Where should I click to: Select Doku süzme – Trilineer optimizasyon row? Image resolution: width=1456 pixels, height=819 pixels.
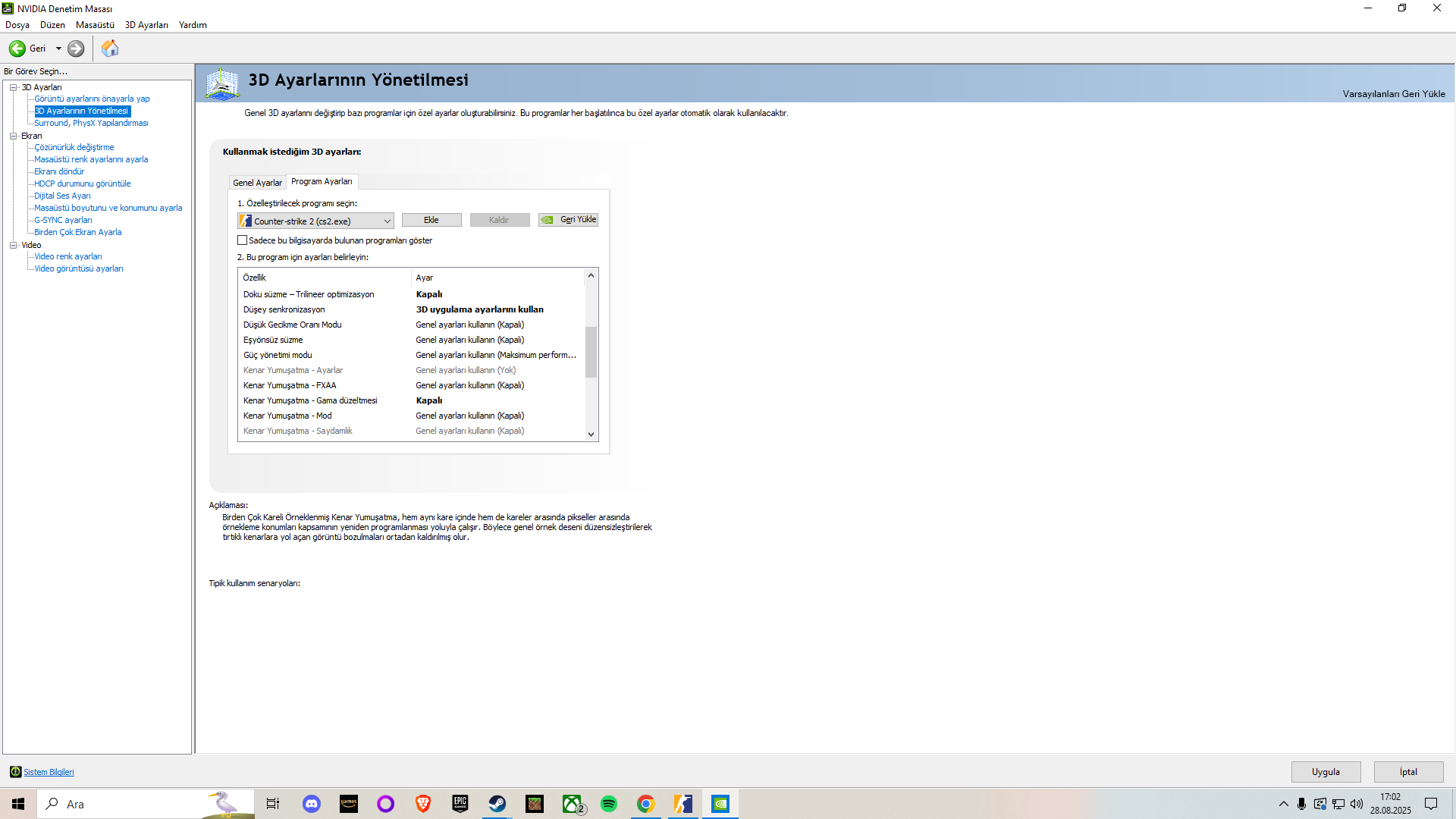pos(412,294)
